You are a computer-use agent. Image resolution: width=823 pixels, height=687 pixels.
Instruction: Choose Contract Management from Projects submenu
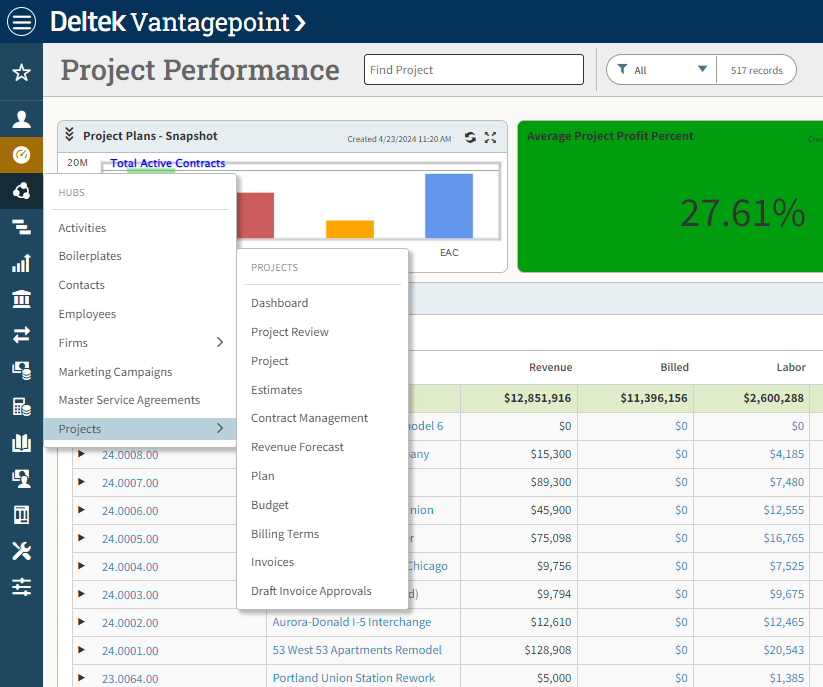click(309, 418)
